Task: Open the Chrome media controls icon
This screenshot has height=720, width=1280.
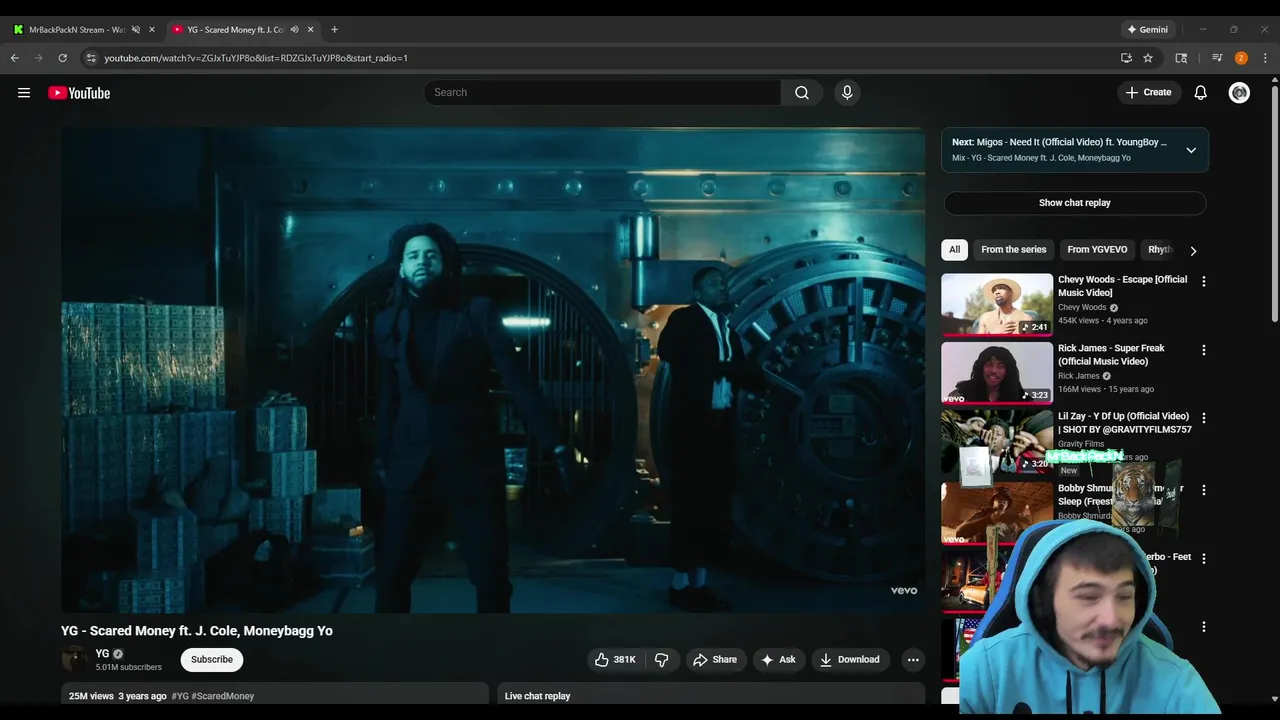Action: 1217,58
